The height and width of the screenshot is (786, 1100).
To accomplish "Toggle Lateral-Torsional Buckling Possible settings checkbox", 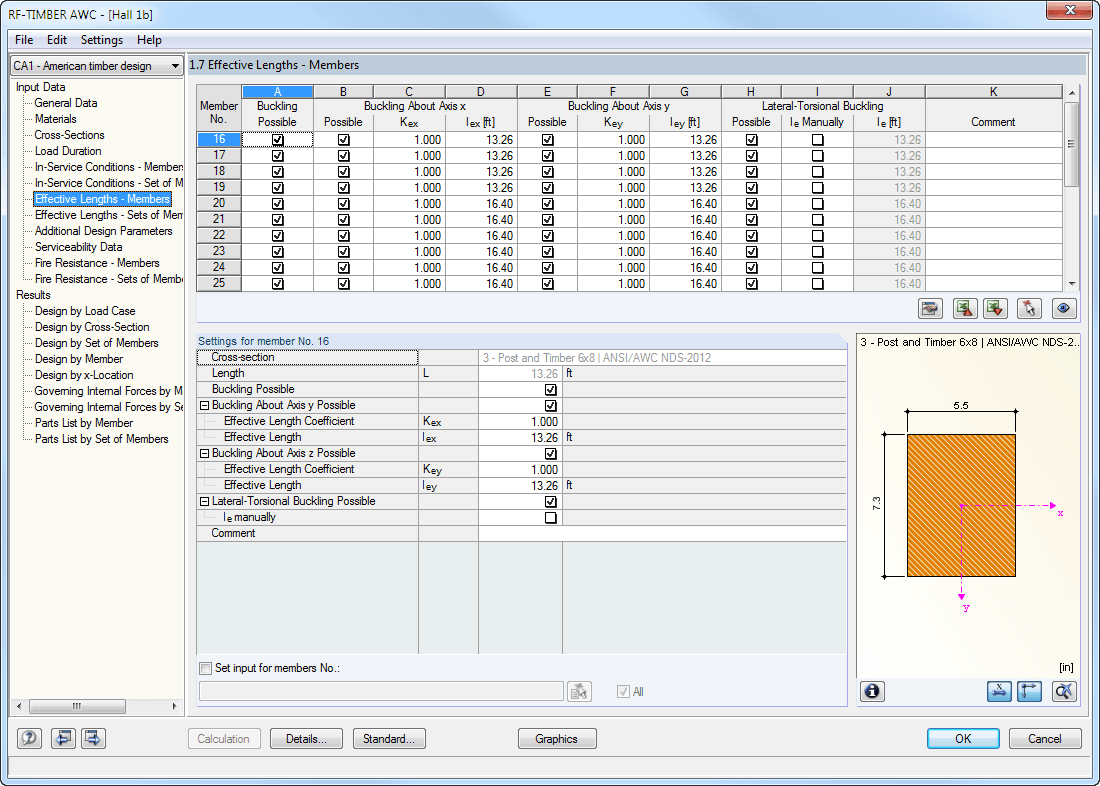I will pos(551,502).
